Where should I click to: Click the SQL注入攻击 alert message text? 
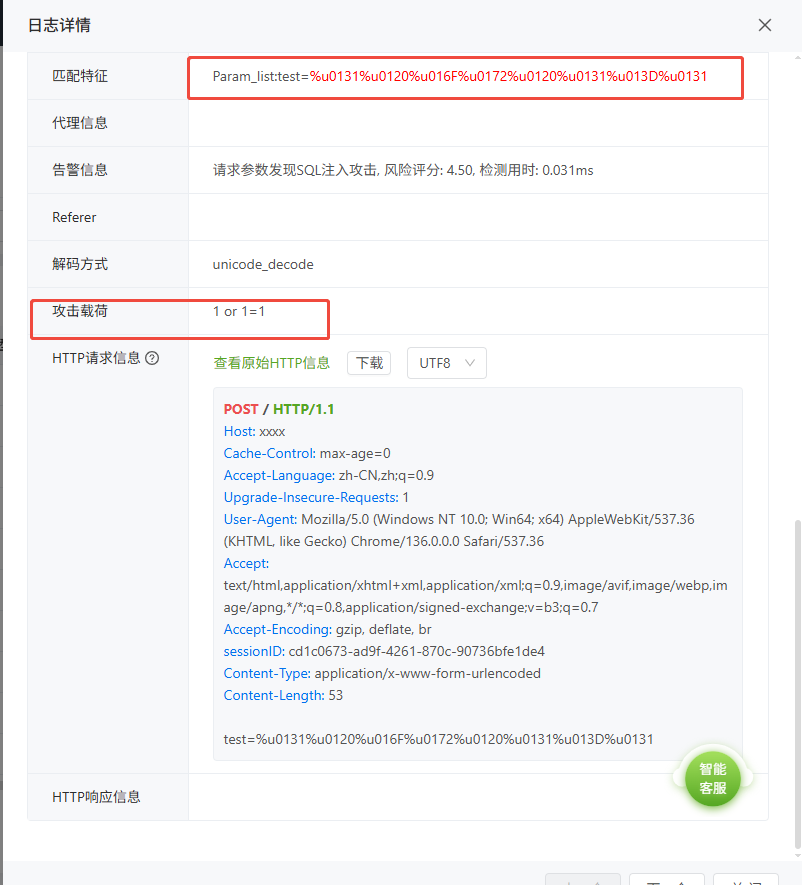pos(403,170)
